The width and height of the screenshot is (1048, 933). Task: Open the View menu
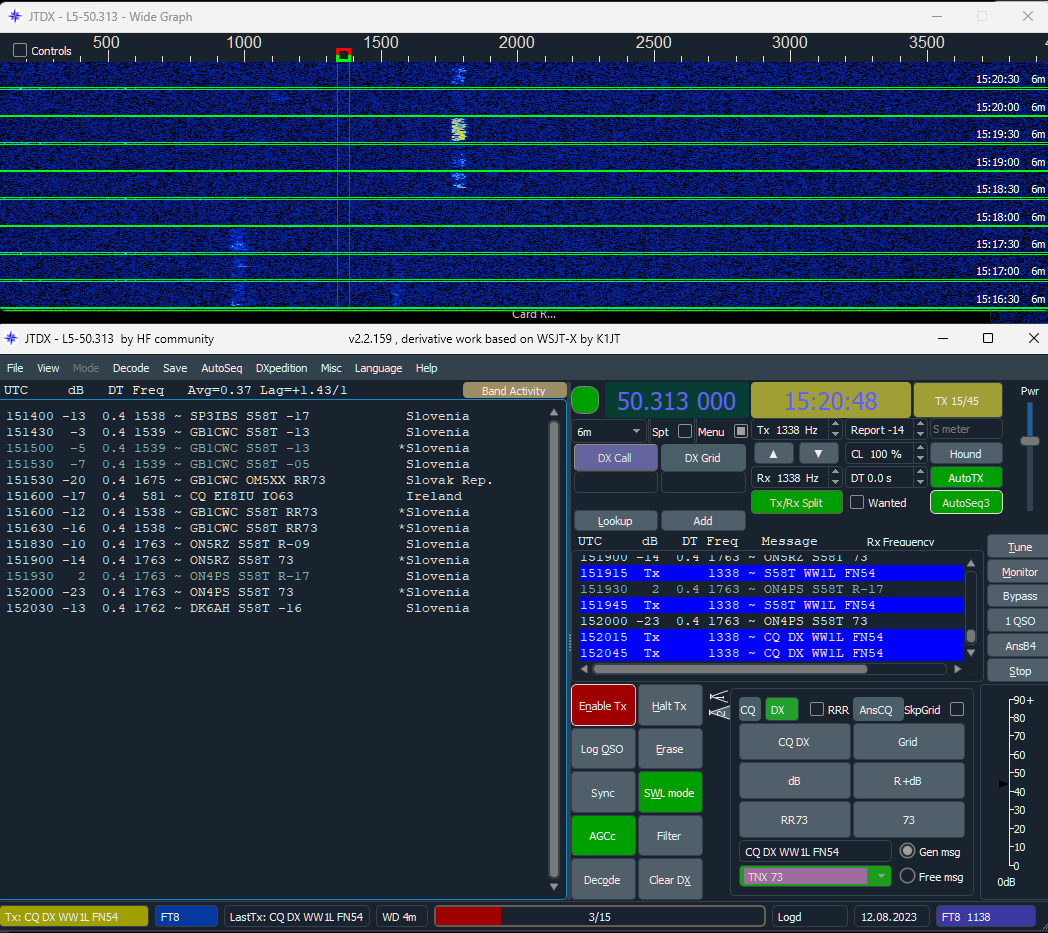48,368
